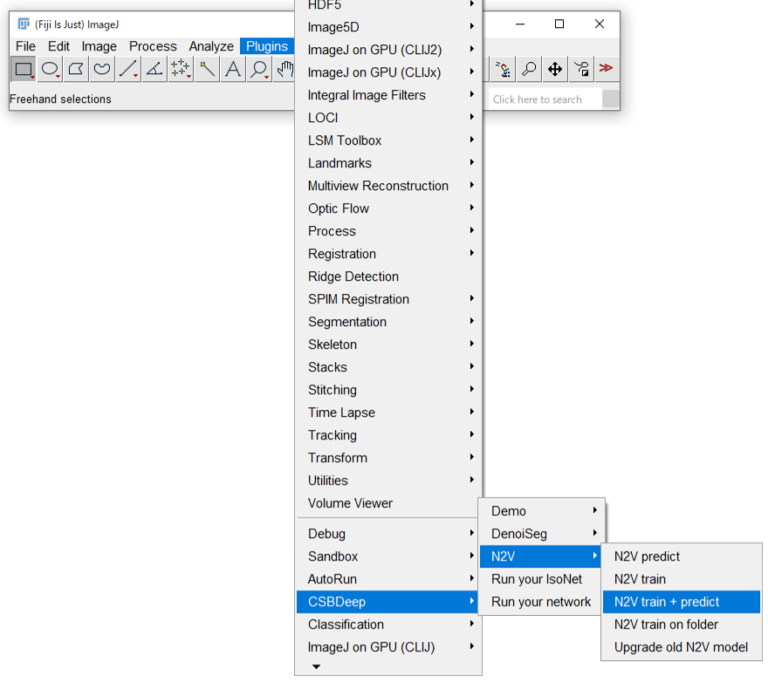Choose N2V train + predict
The image size is (768, 683).
click(x=681, y=602)
